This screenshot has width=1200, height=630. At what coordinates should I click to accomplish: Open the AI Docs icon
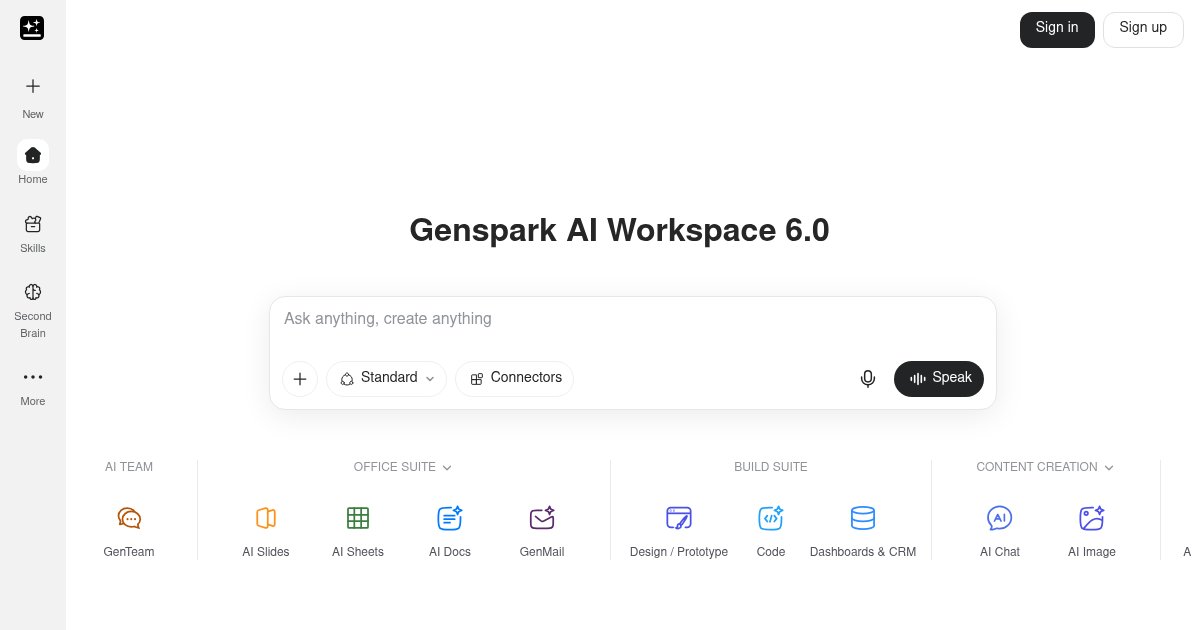pos(450,518)
